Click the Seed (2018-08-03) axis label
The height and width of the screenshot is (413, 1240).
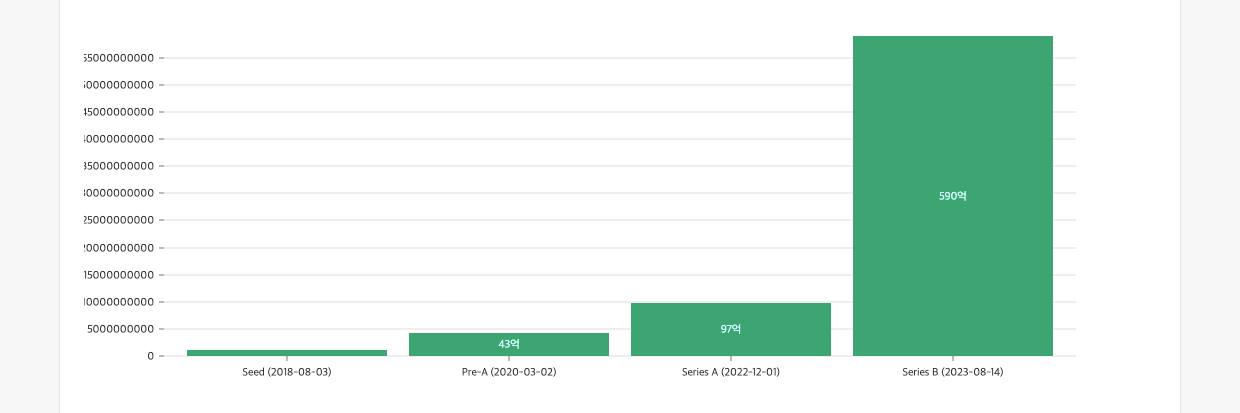[x=287, y=372]
